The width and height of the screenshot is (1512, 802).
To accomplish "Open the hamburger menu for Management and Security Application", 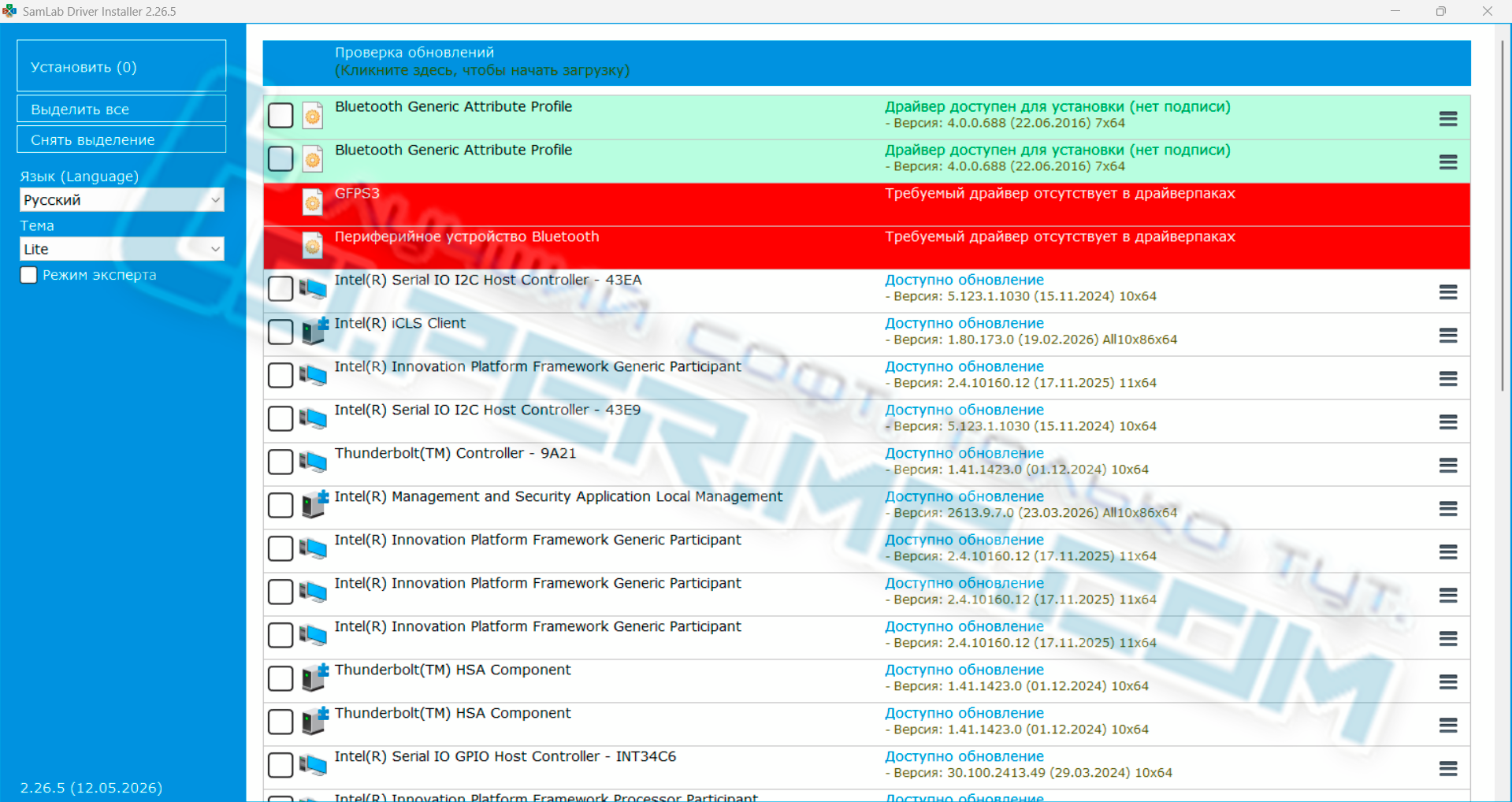I will click(x=1448, y=509).
